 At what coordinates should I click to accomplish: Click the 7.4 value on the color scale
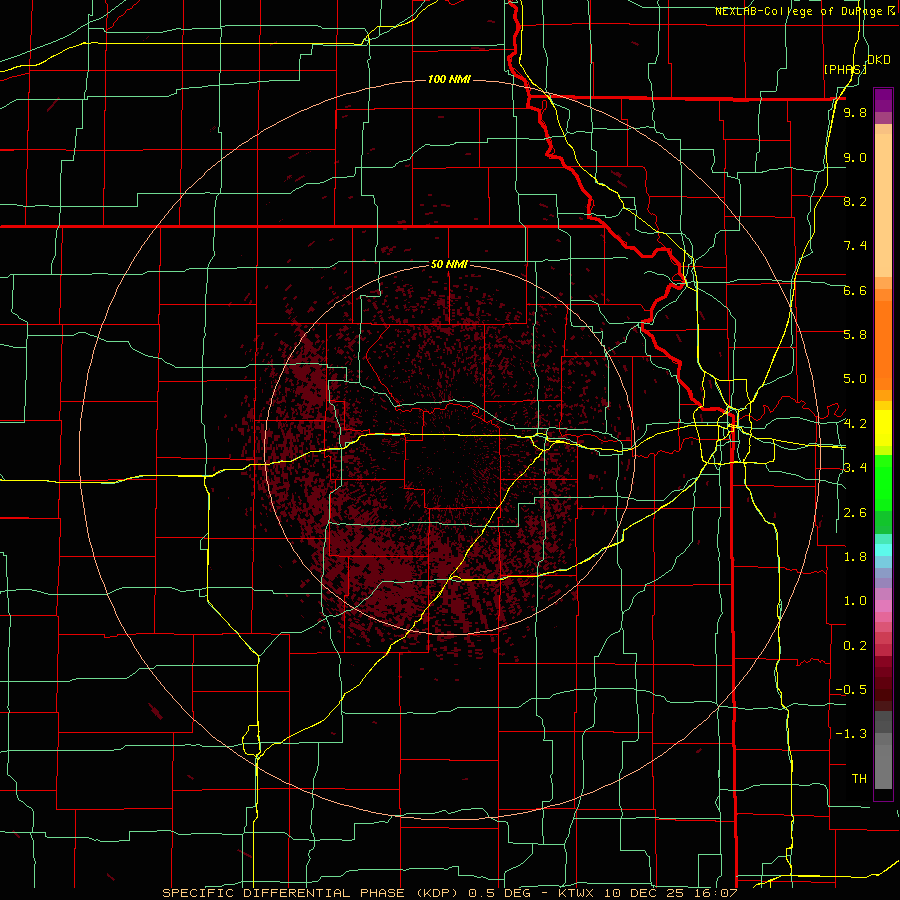855,246
